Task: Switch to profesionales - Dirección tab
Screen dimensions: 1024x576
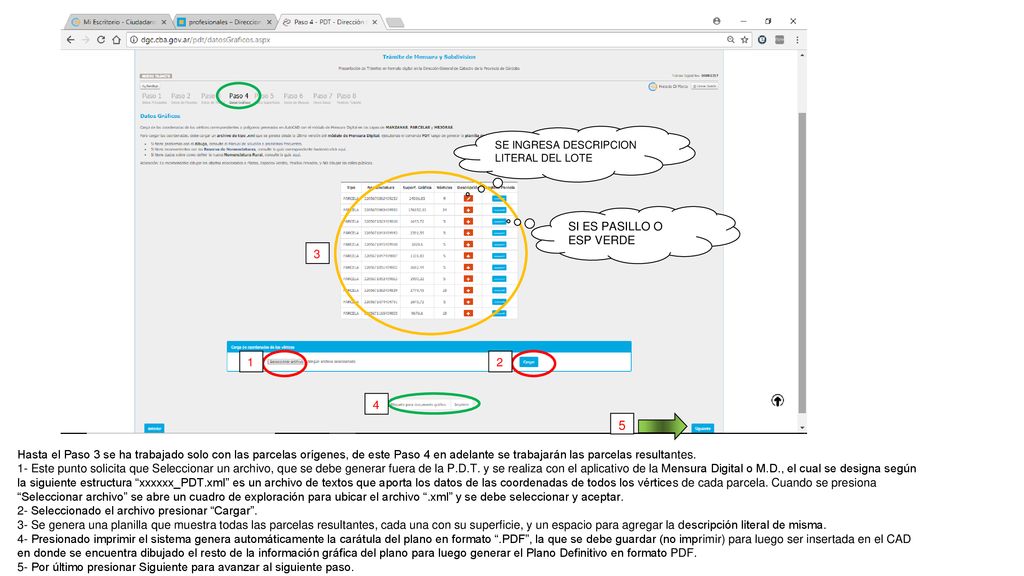Action: (223, 22)
